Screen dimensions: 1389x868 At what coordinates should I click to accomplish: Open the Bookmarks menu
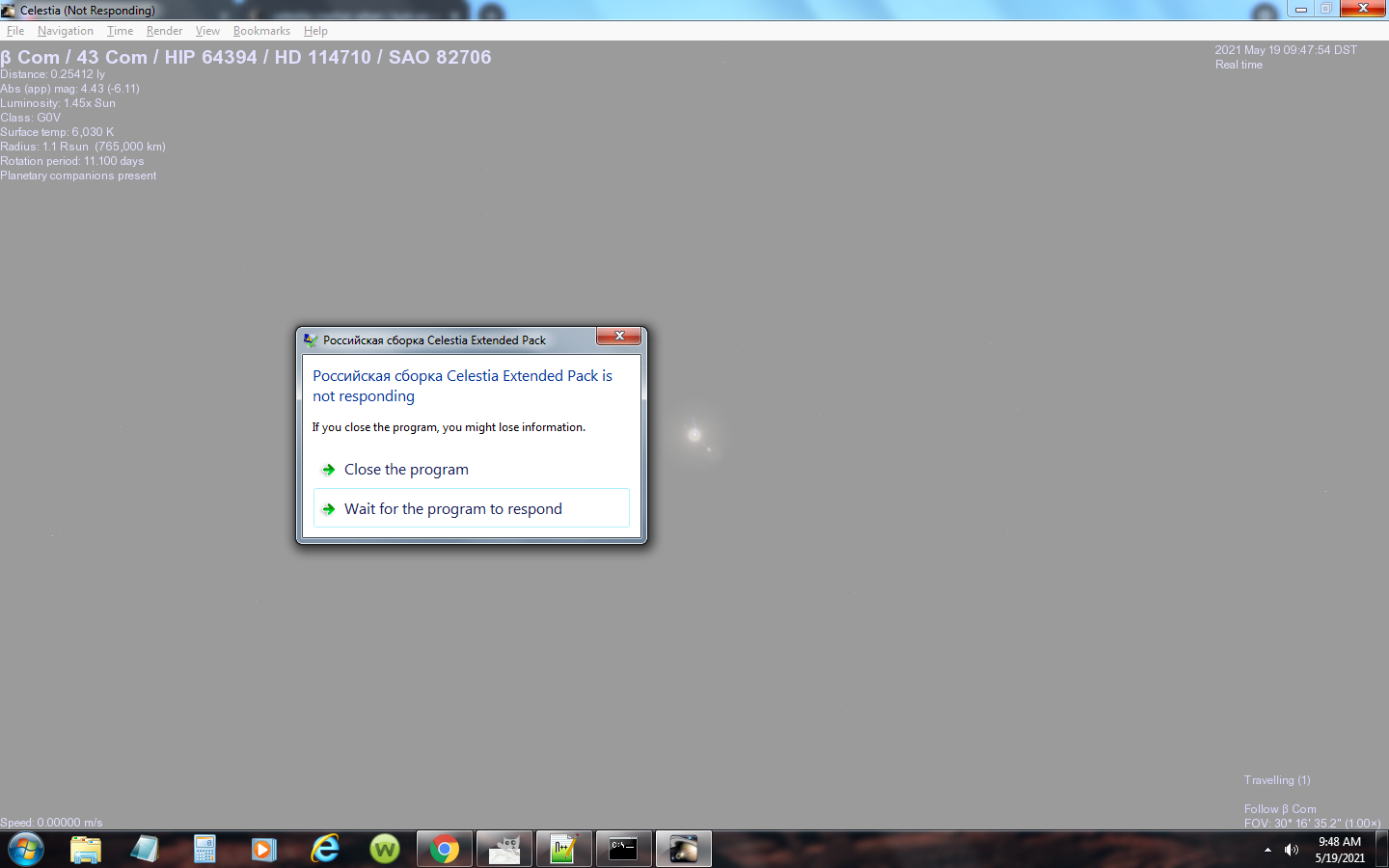[x=261, y=31]
